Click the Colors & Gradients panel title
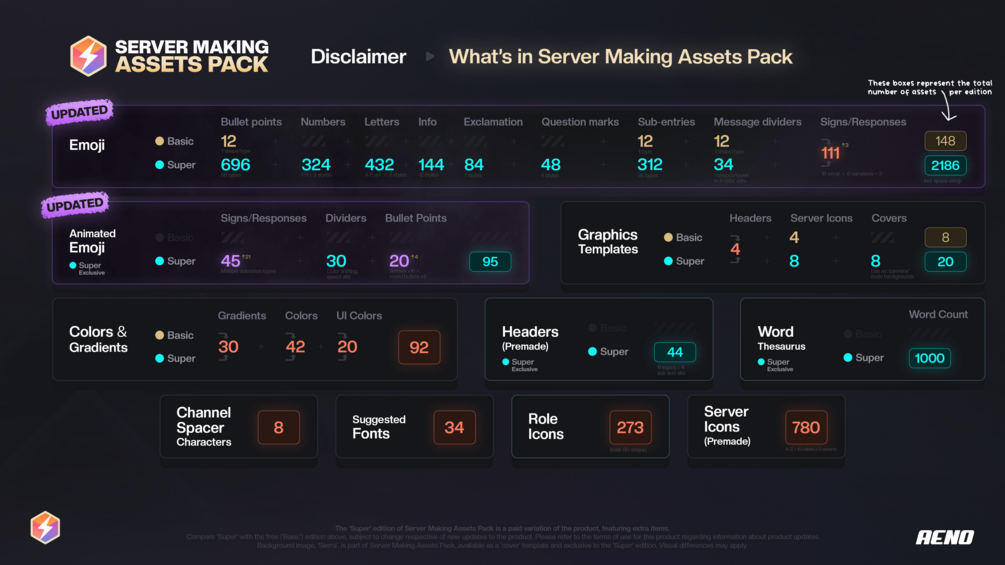 pos(98,340)
